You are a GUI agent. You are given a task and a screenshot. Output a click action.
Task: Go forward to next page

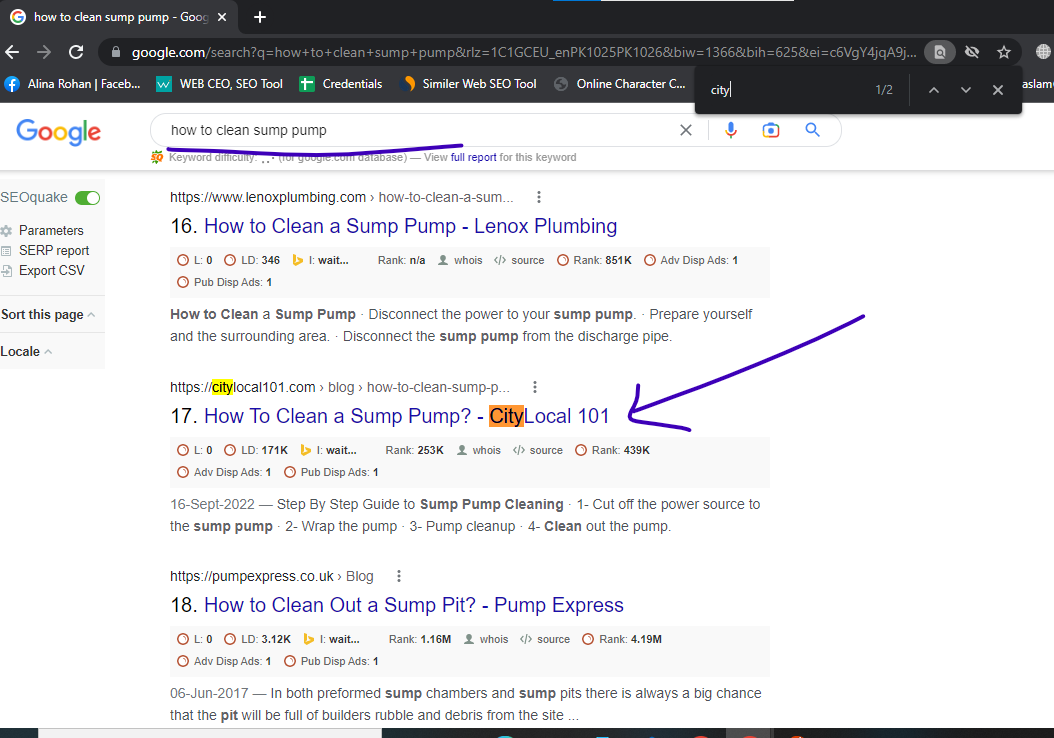point(44,52)
